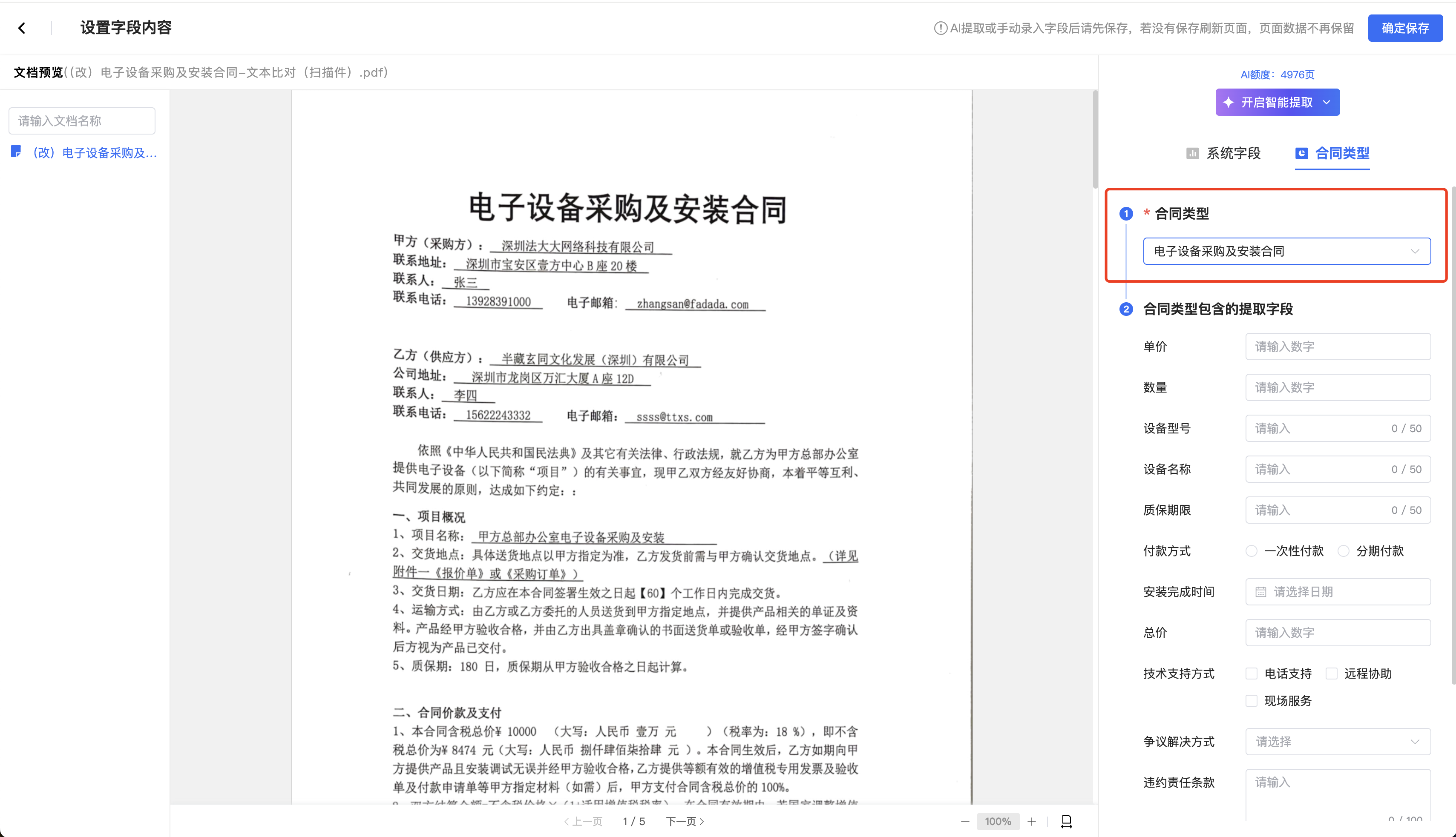Check the 现场服务 checkbox
Screen dimensions: 1456x837
[x=1251, y=701]
